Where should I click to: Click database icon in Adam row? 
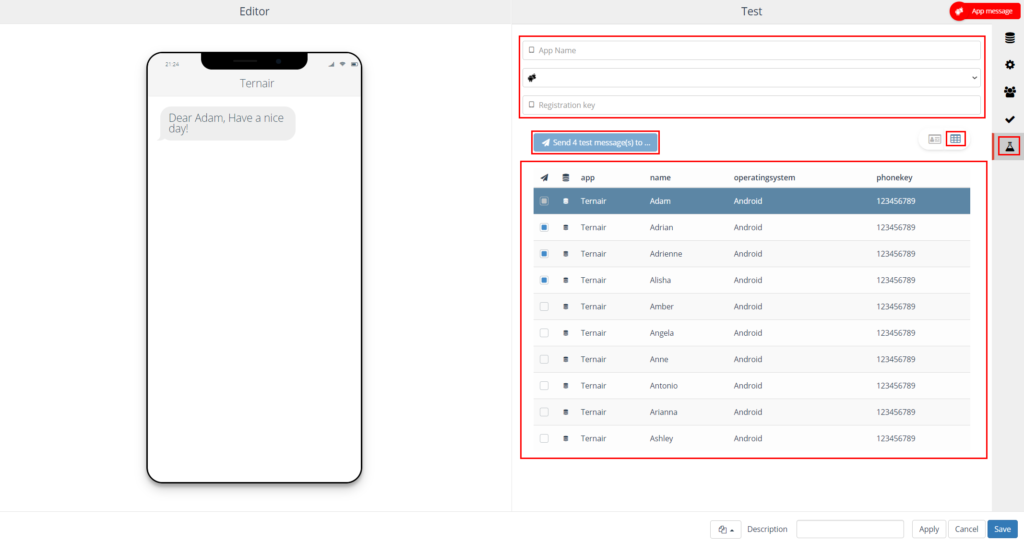(x=566, y=201)
